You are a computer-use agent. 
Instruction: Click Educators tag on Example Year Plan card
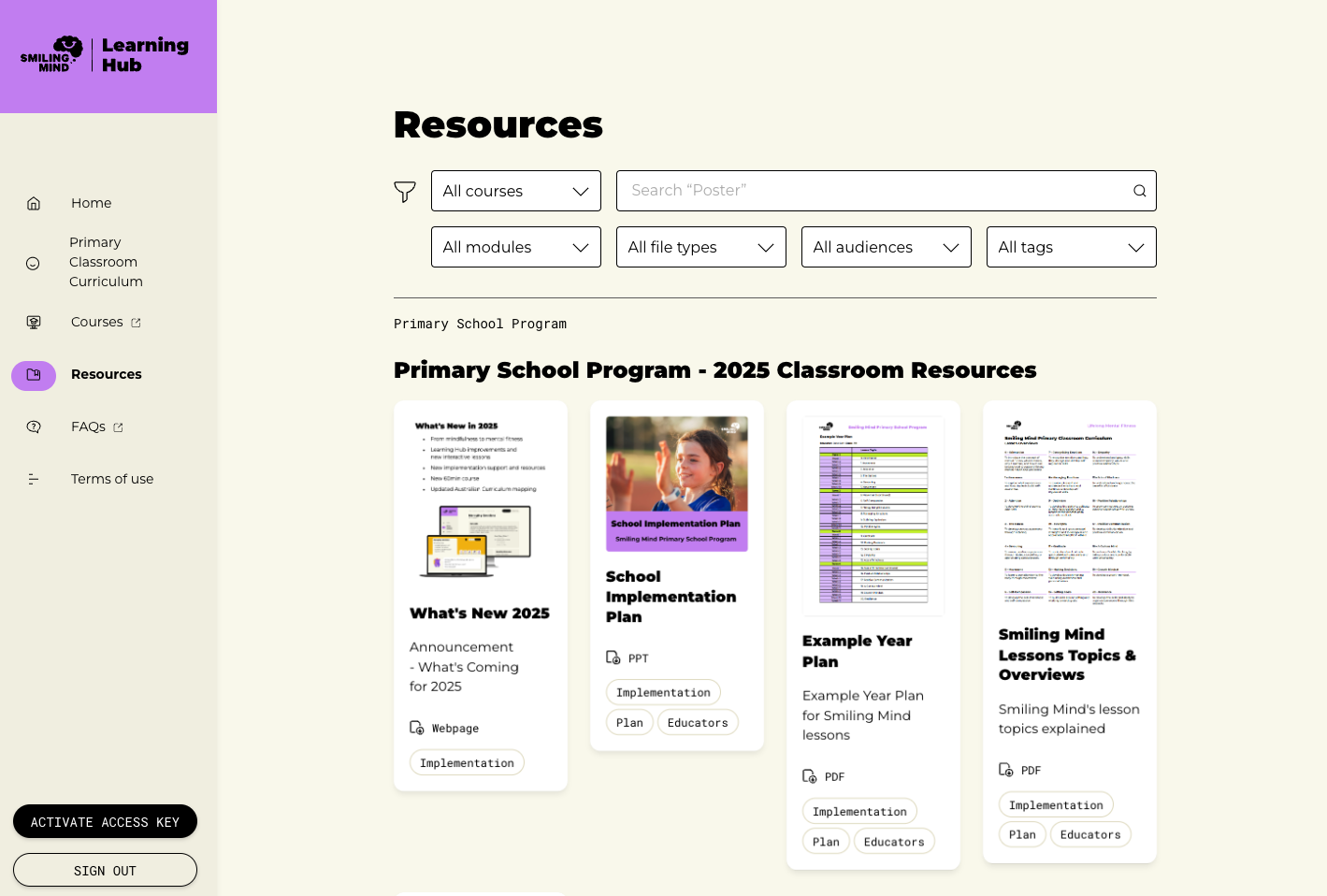point(894,841)
